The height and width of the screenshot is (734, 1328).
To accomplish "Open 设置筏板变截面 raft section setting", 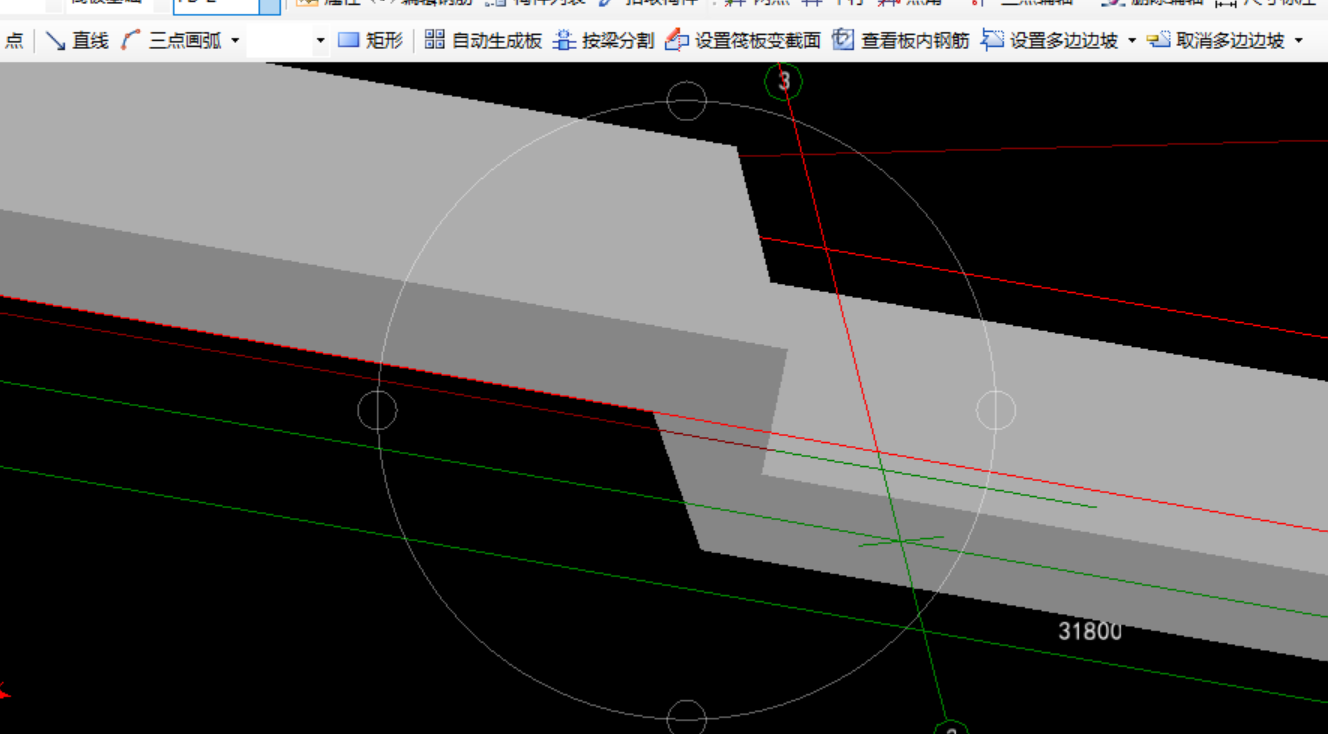I will (743, 41).
